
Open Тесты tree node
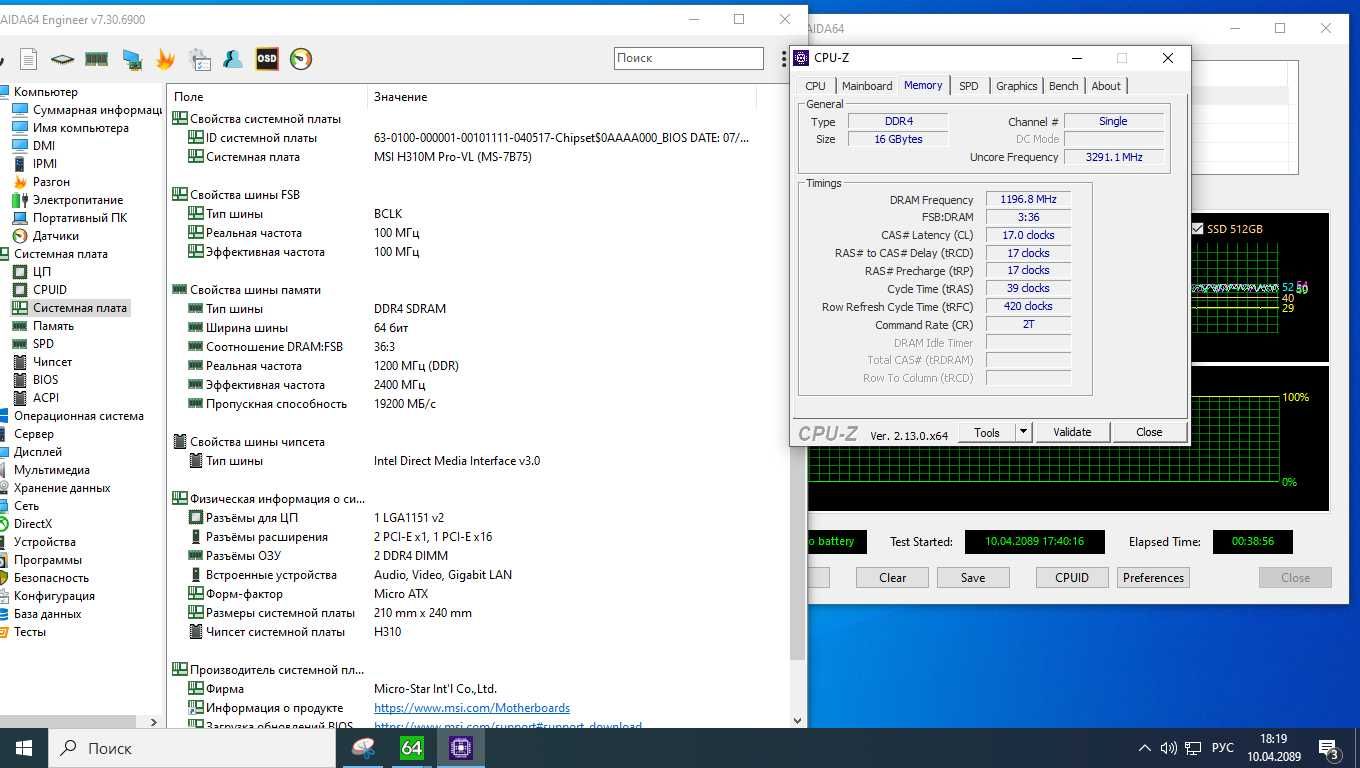(29, 632)
